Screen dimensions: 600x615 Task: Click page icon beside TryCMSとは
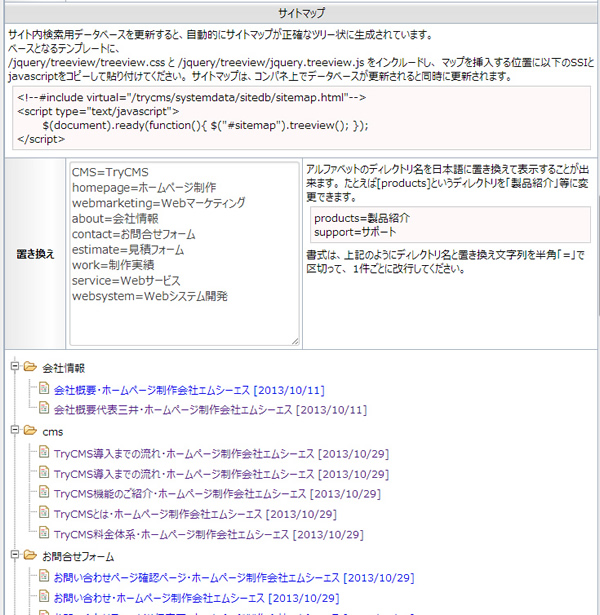tap(44, 512)
